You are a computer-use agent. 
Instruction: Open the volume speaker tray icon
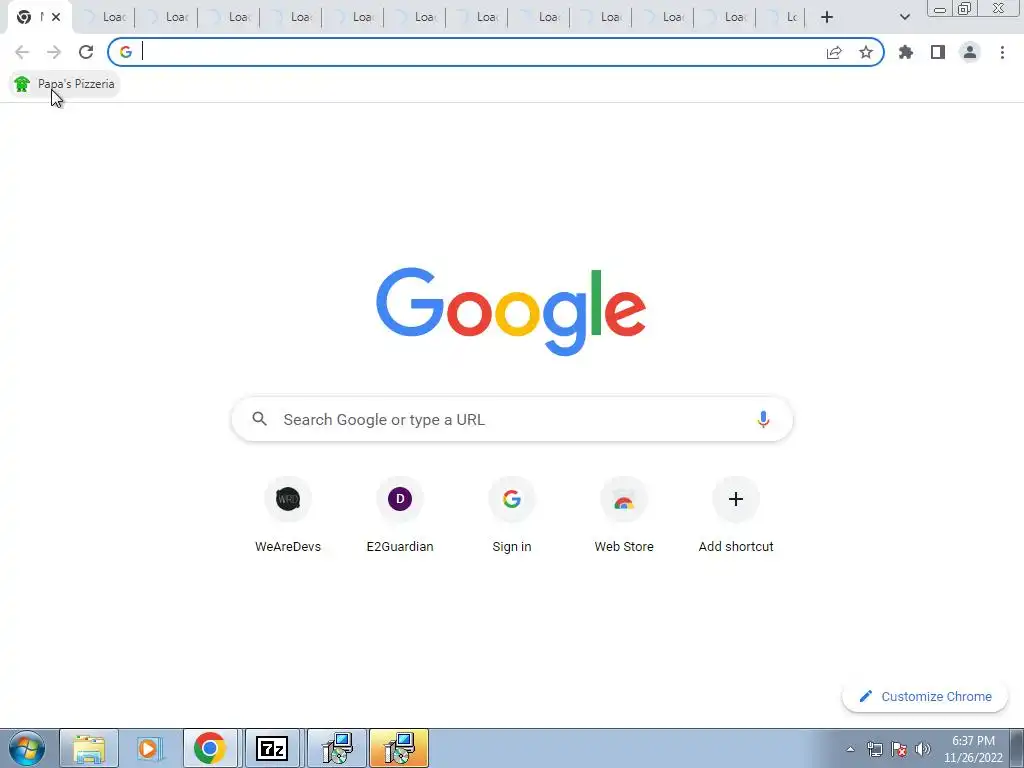tap(923, 749)
